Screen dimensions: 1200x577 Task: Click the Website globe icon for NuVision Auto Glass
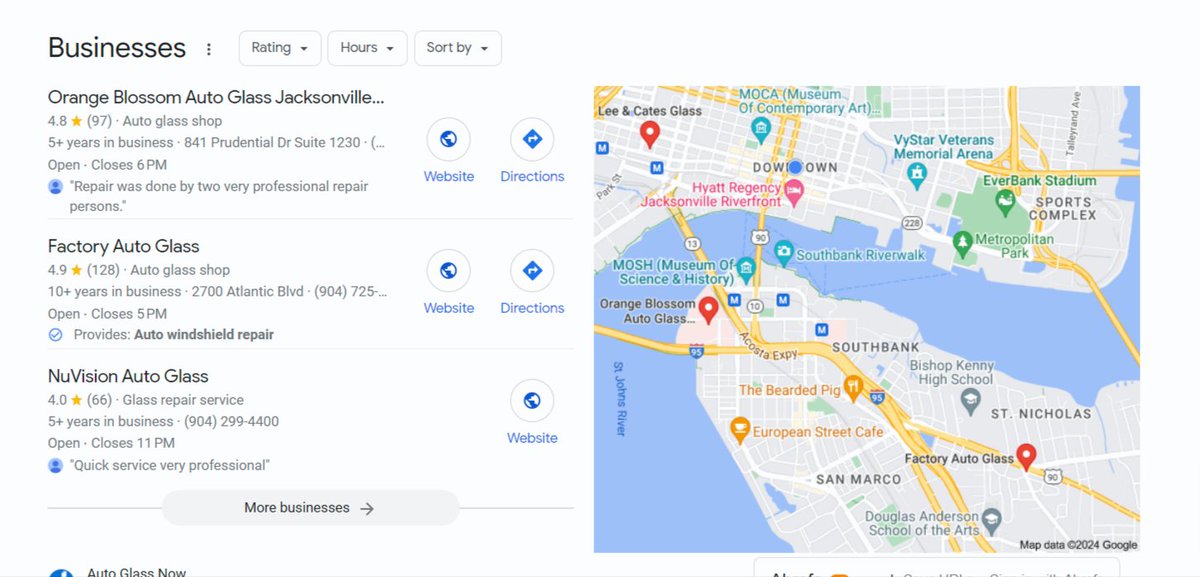532,400
